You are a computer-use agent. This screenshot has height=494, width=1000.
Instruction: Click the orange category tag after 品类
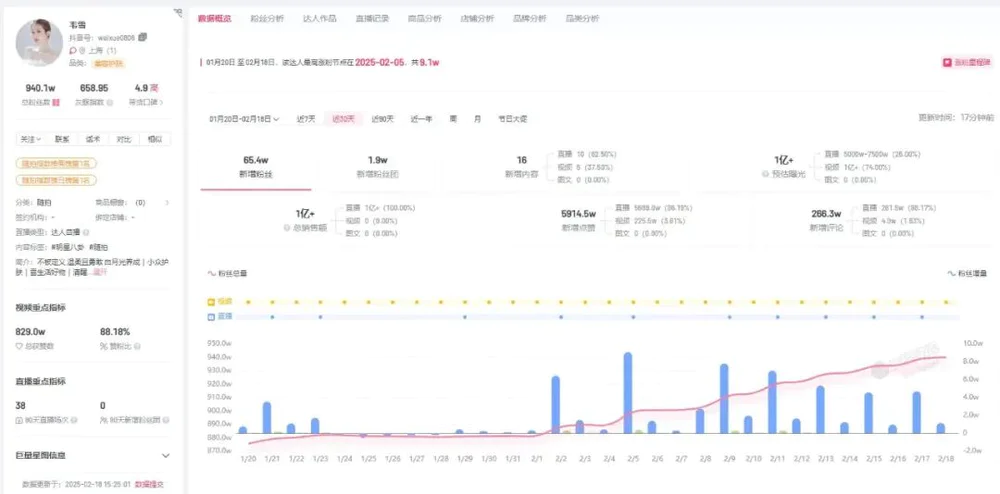(110, 63)
